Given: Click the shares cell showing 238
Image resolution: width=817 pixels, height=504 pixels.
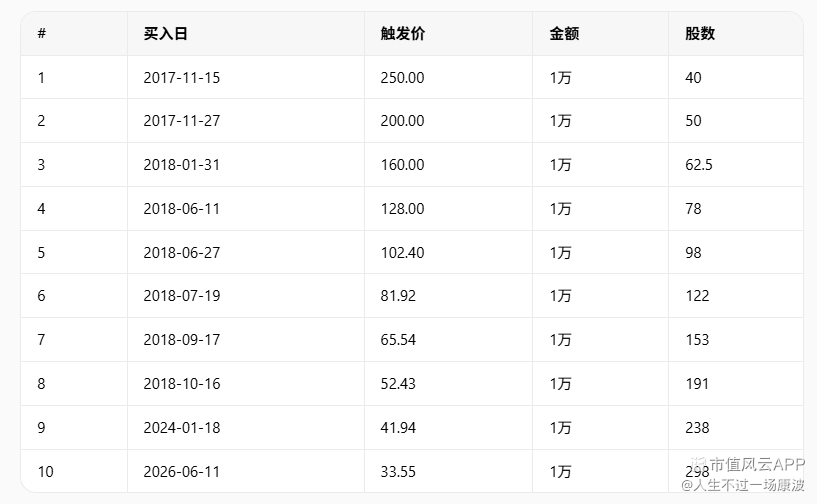Looking at the screenshot, I should coord(697,428).
